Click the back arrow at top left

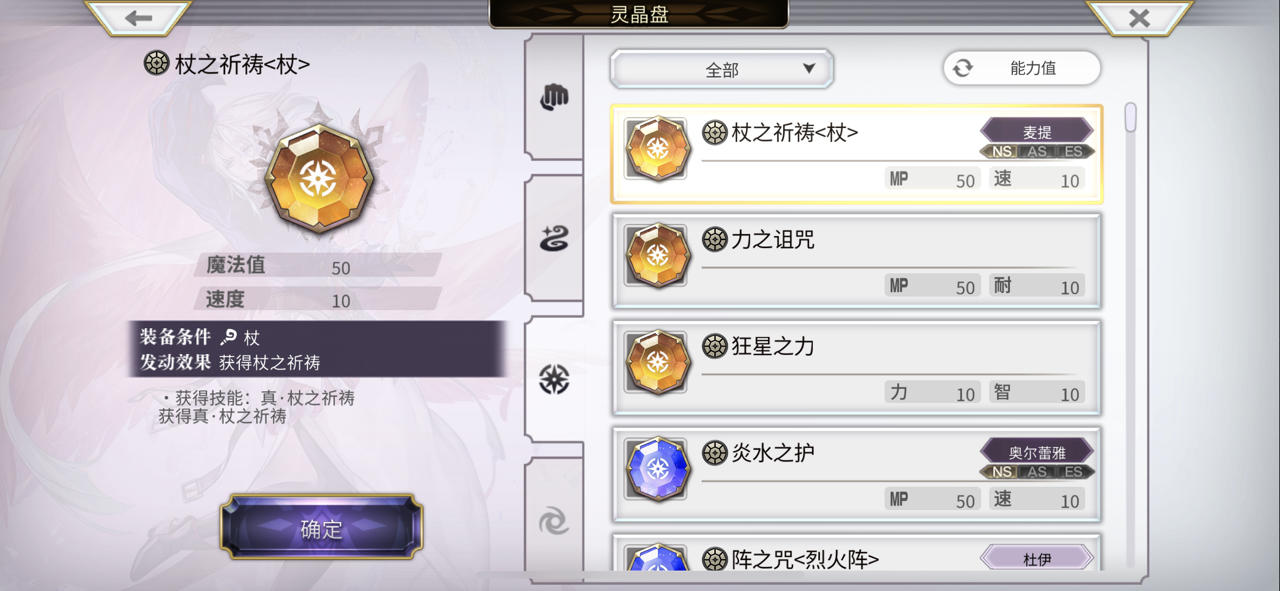[138, 18]
